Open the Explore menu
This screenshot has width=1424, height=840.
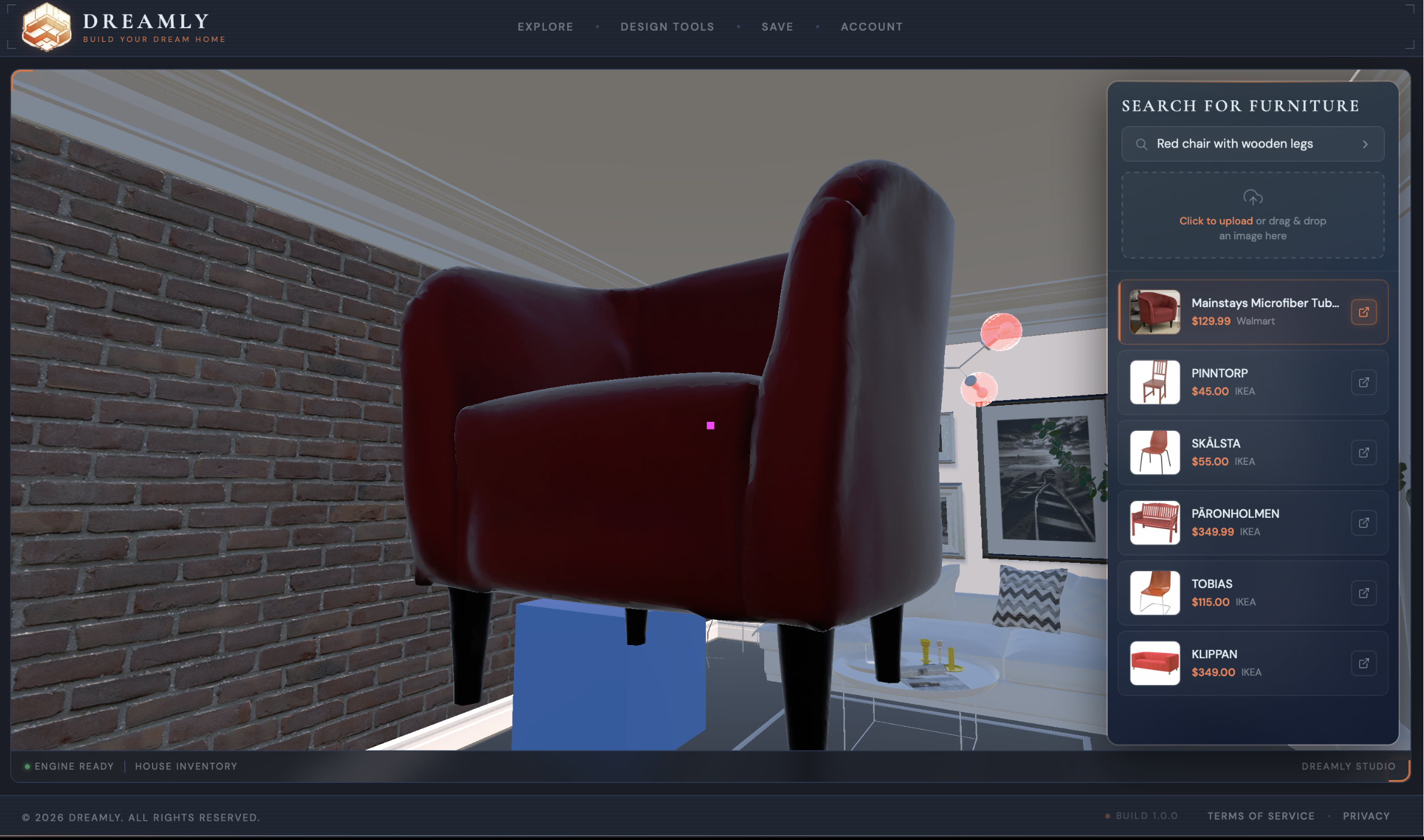545,27
